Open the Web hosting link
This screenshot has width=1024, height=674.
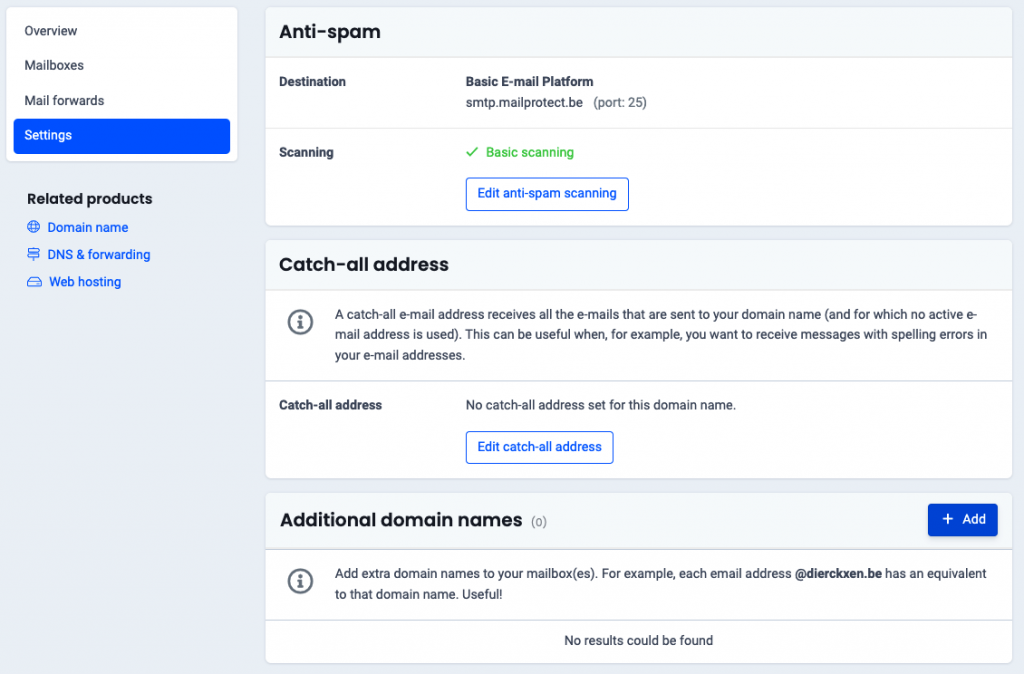click(85, 281)
